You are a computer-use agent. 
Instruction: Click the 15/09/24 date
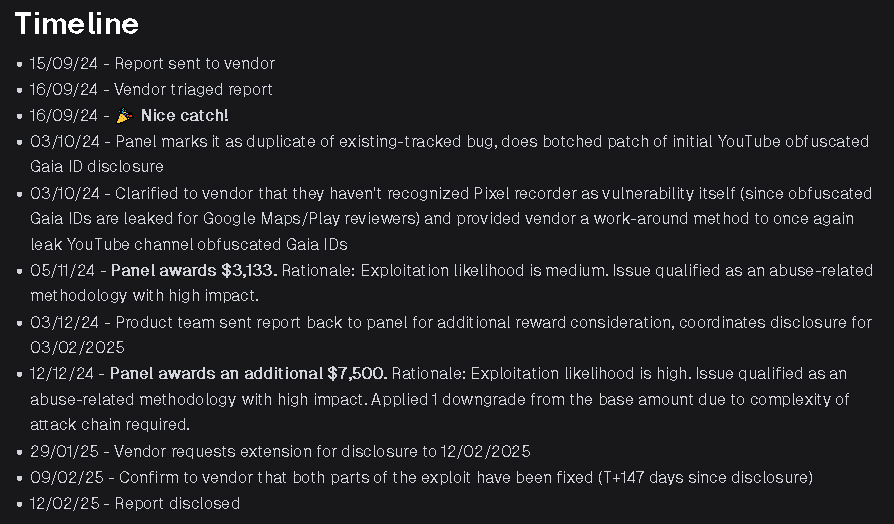click(x=64, y=63)
